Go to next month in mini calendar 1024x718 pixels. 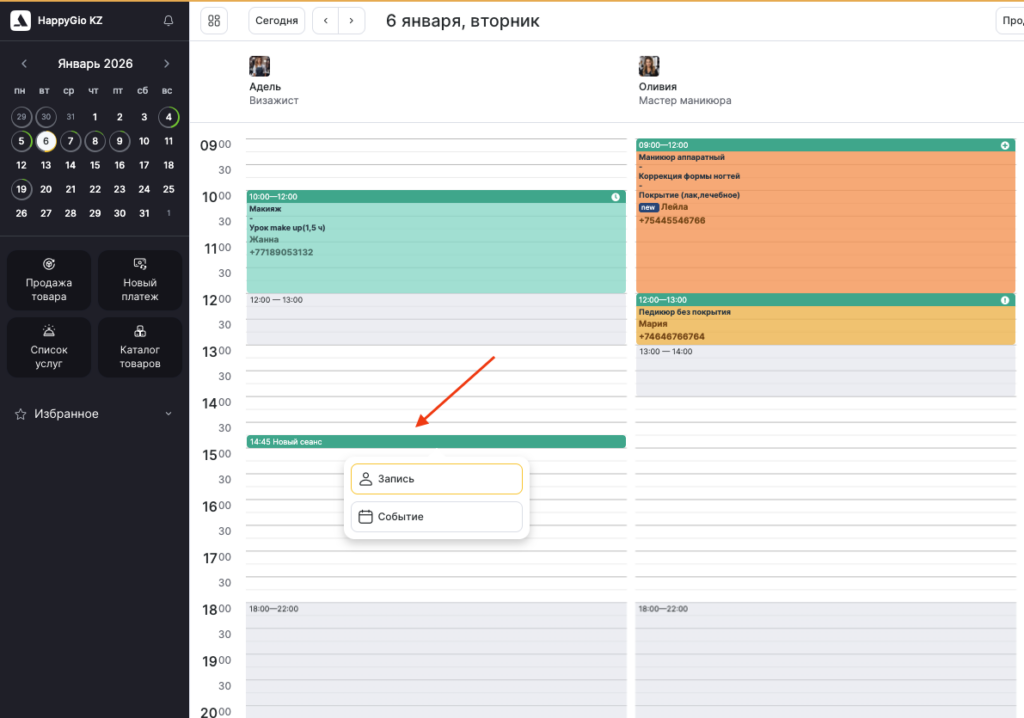167,64
